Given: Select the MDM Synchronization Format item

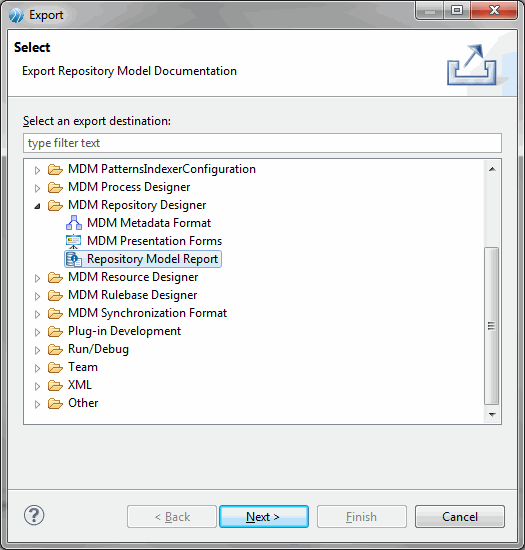Looking at the screenshot, I should [147, 313].
